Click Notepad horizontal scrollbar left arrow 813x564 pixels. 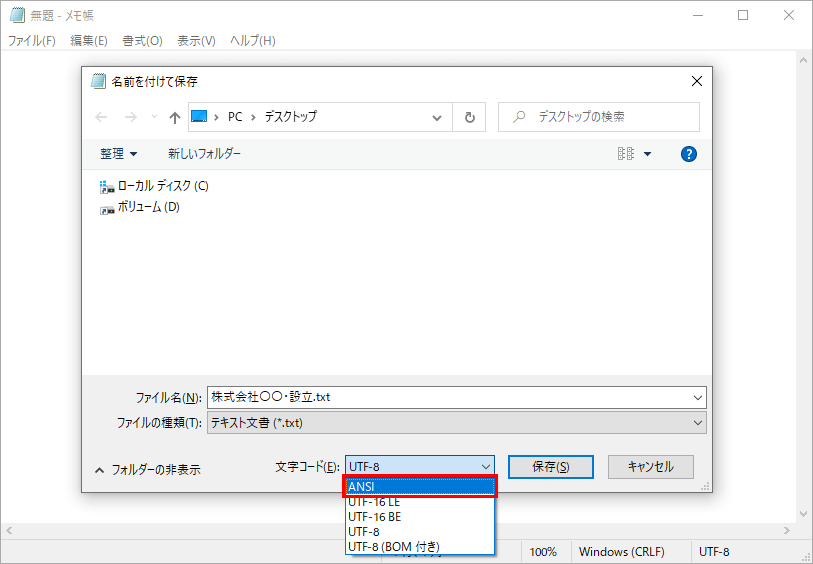[x=9, y=531]
